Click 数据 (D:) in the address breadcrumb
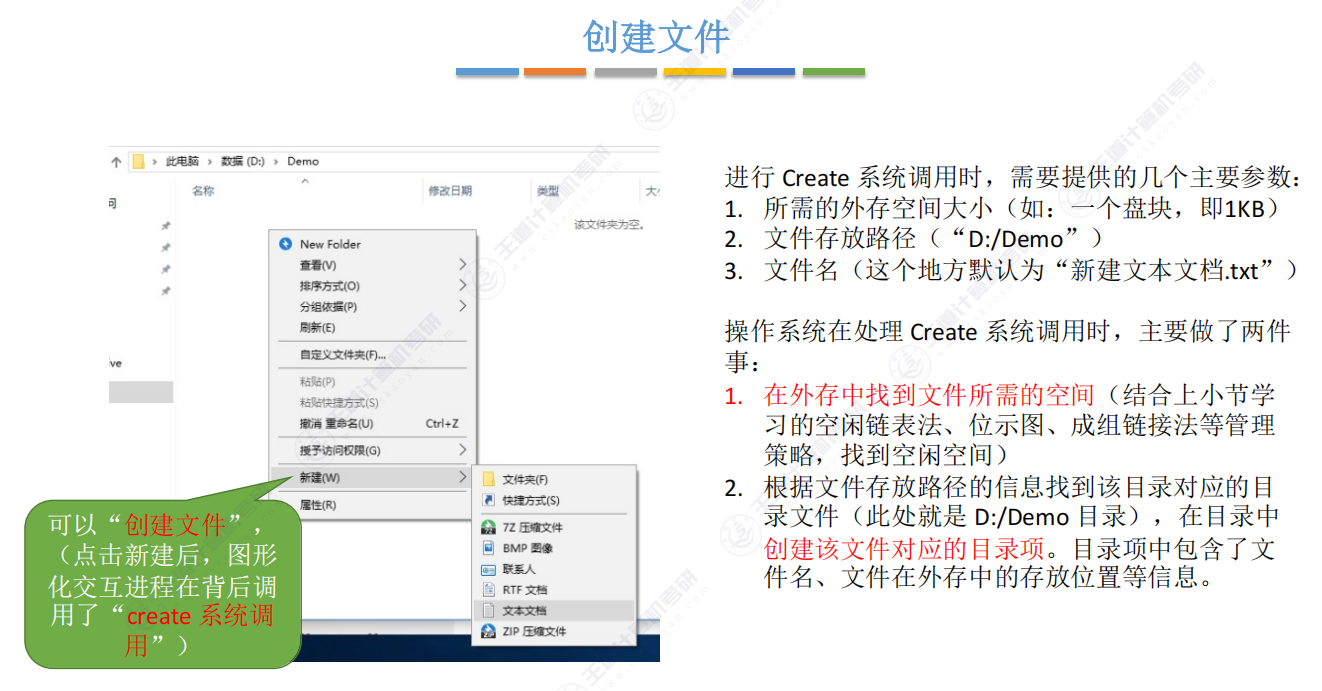The width and height of the screenshot is (1322, 691). point(243,161)
